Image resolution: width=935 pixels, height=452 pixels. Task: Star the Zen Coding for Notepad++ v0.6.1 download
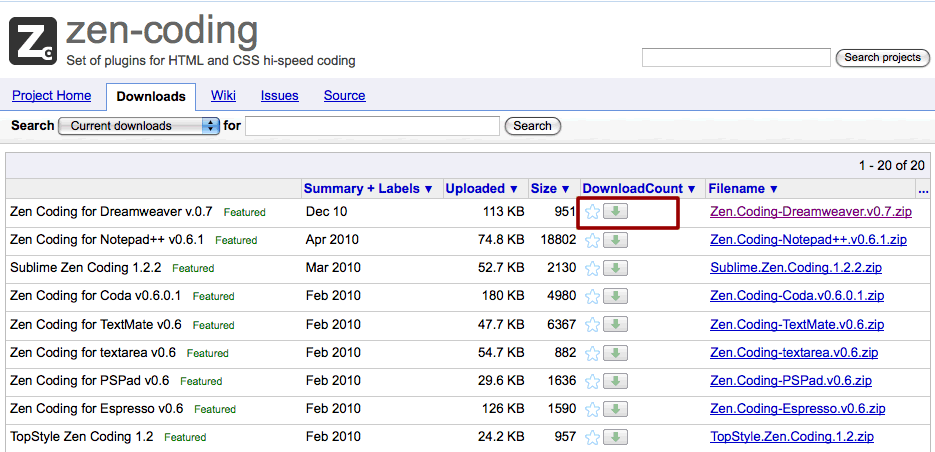click(592, 240)
